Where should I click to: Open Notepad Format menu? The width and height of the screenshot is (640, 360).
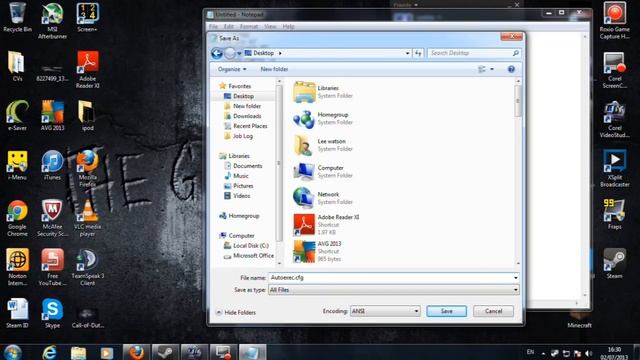click(x=249, y=27)
